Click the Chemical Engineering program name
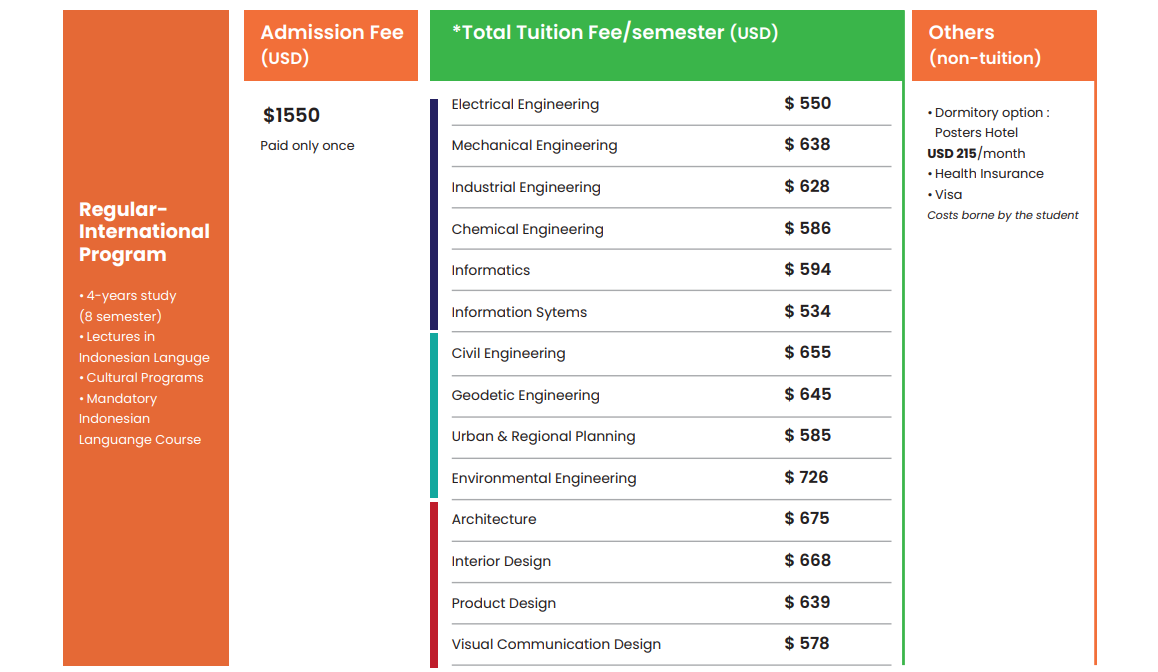1158x672 pixels. 527,229
